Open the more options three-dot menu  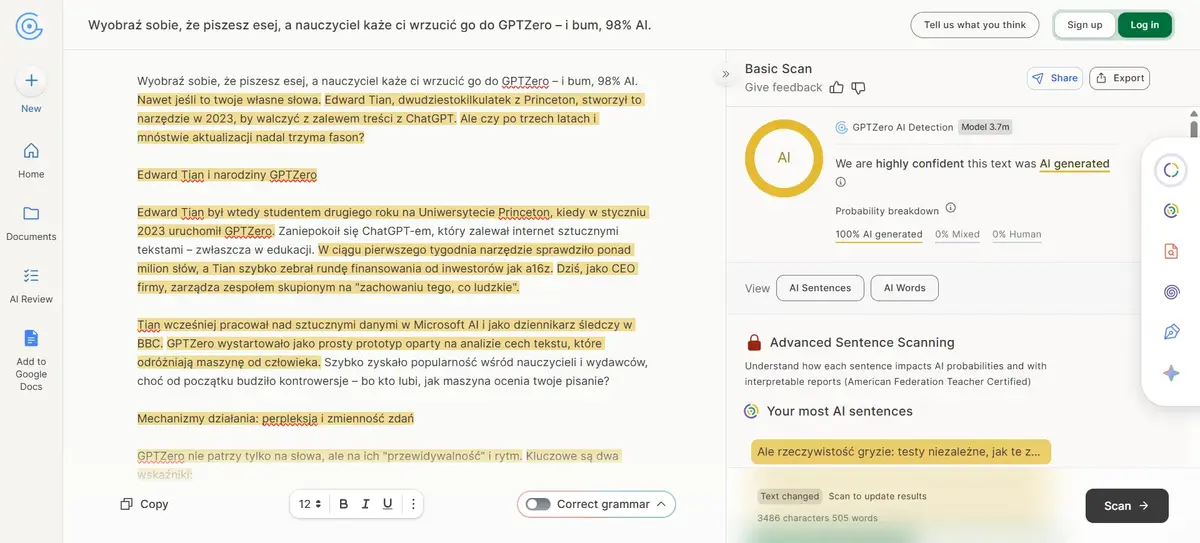point(413,504)
